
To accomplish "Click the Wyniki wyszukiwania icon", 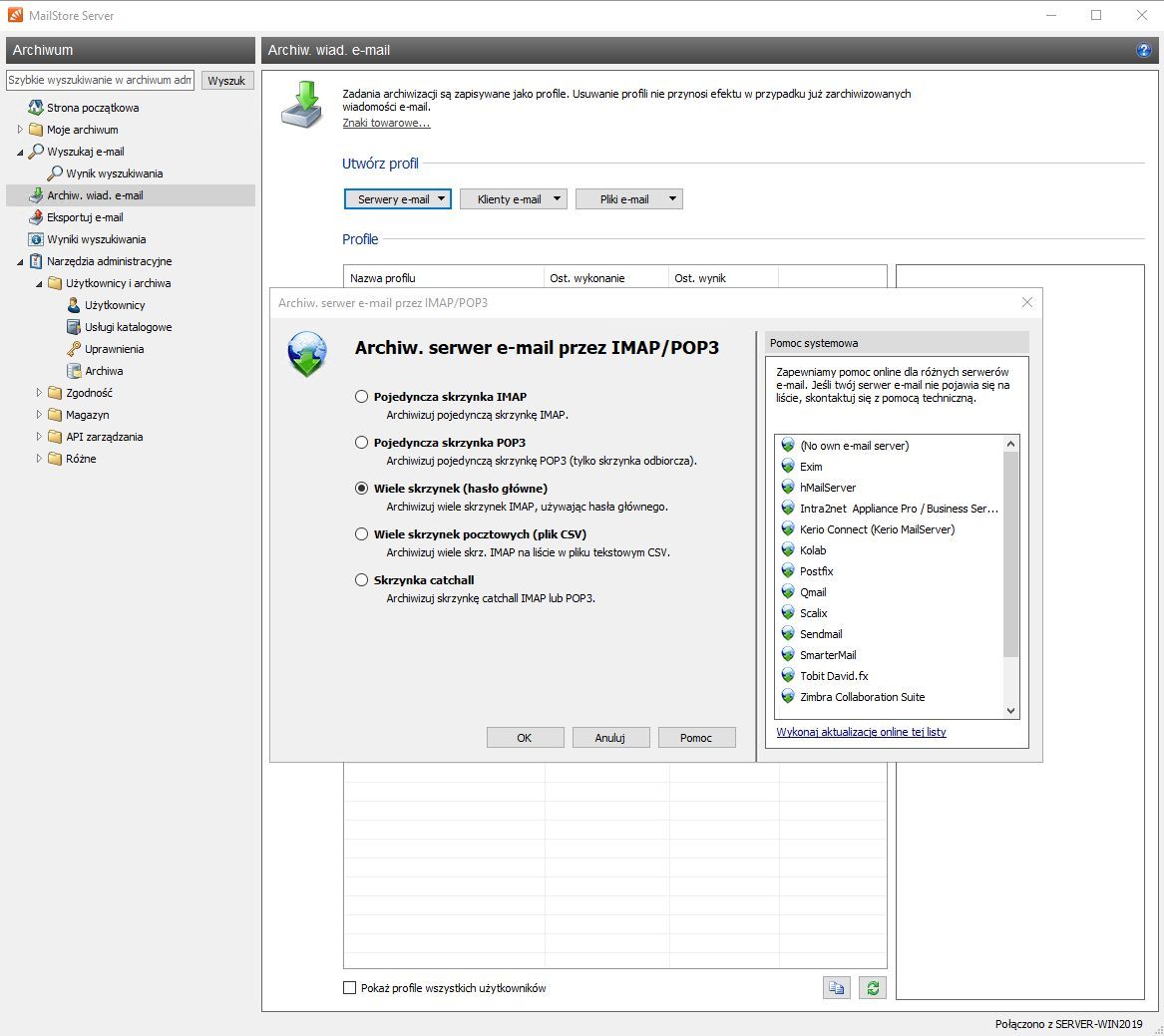I will point(36,239).
